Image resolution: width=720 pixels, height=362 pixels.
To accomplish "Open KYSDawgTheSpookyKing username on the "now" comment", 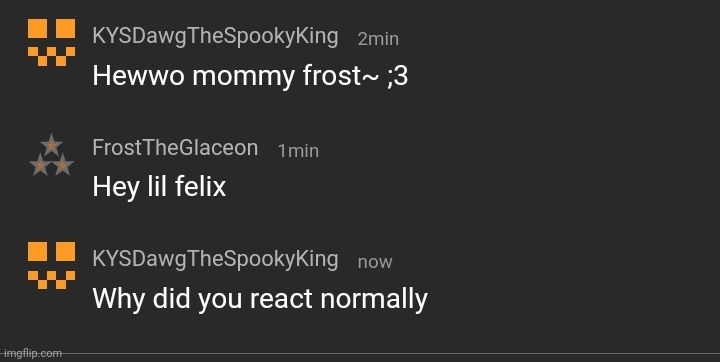I will pyautogui.click(x=215, y=259).
